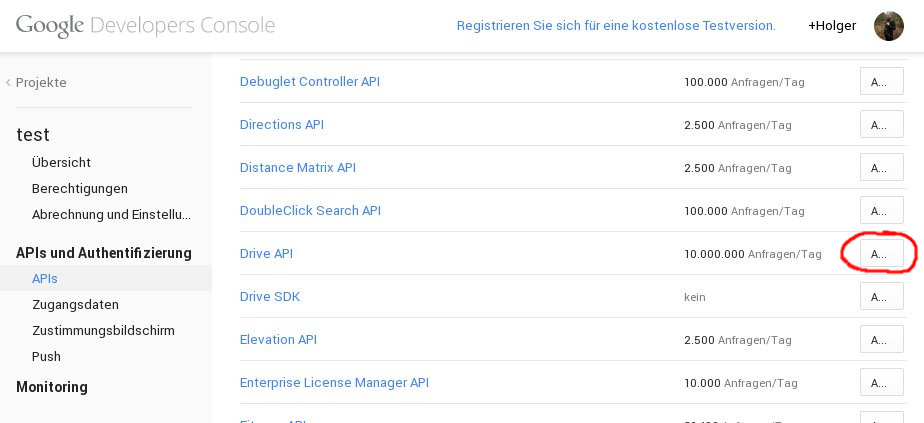Image resolution: width=924 pixels, height=423 pixels.
Task: Click the +Holger account link
Action: click(832, 26)
